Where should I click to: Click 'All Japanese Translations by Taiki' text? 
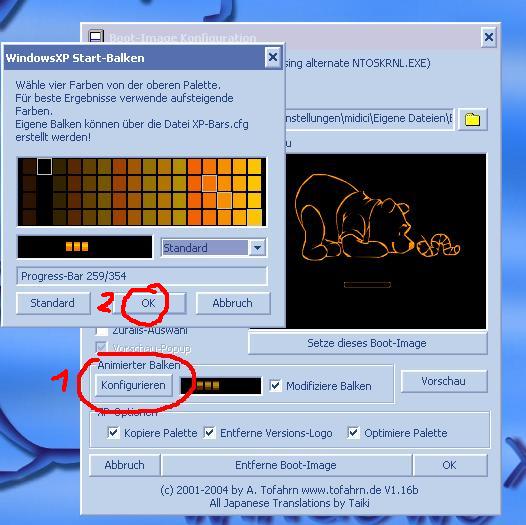[x=289, y=503]
